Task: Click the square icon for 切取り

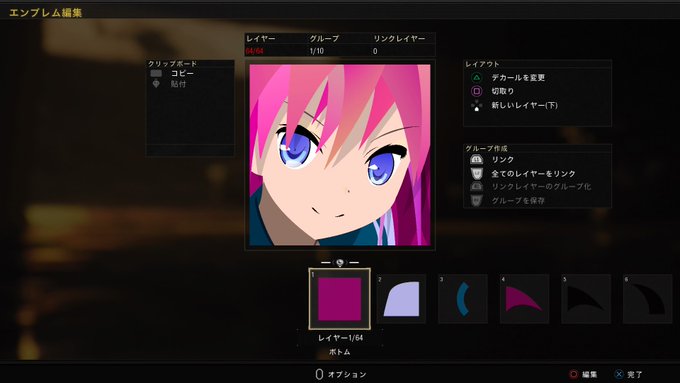Action: click(476, 91)
